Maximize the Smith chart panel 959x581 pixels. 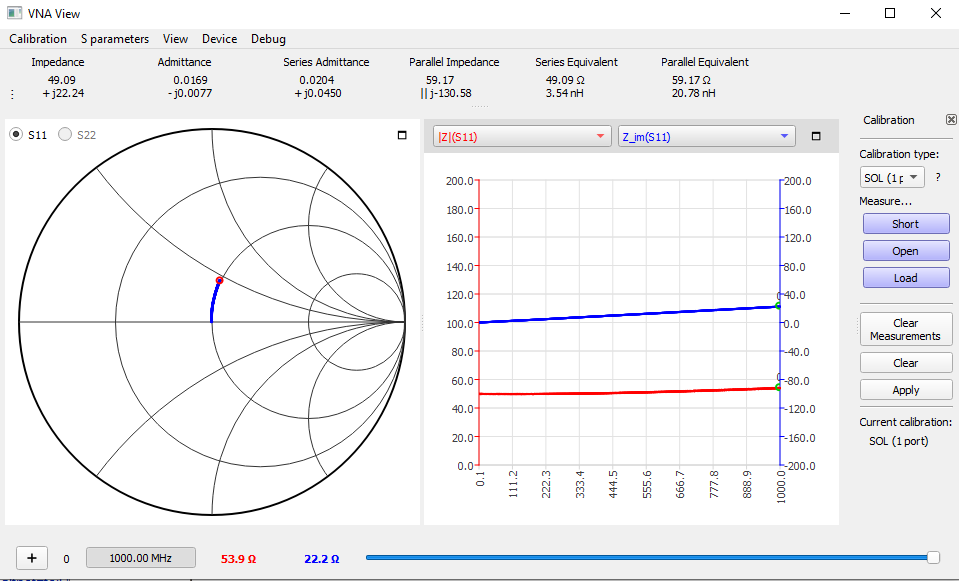pyautogui.click(x=402, y=135)
